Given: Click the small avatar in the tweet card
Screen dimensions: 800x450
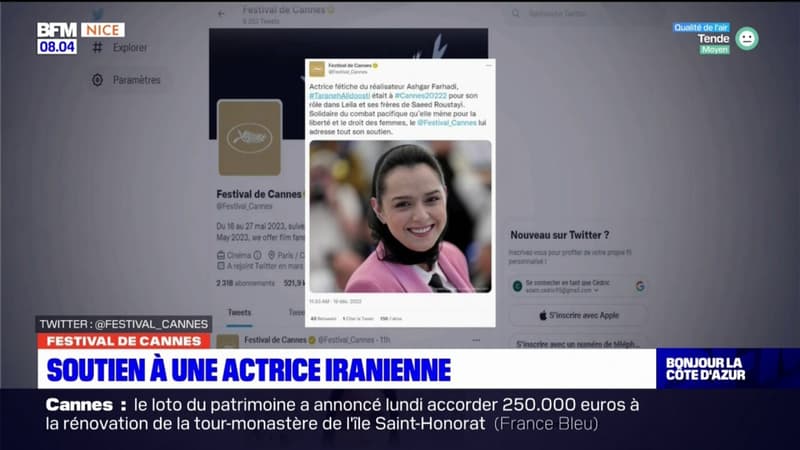Looking at the screenshot, I should 317,68.
